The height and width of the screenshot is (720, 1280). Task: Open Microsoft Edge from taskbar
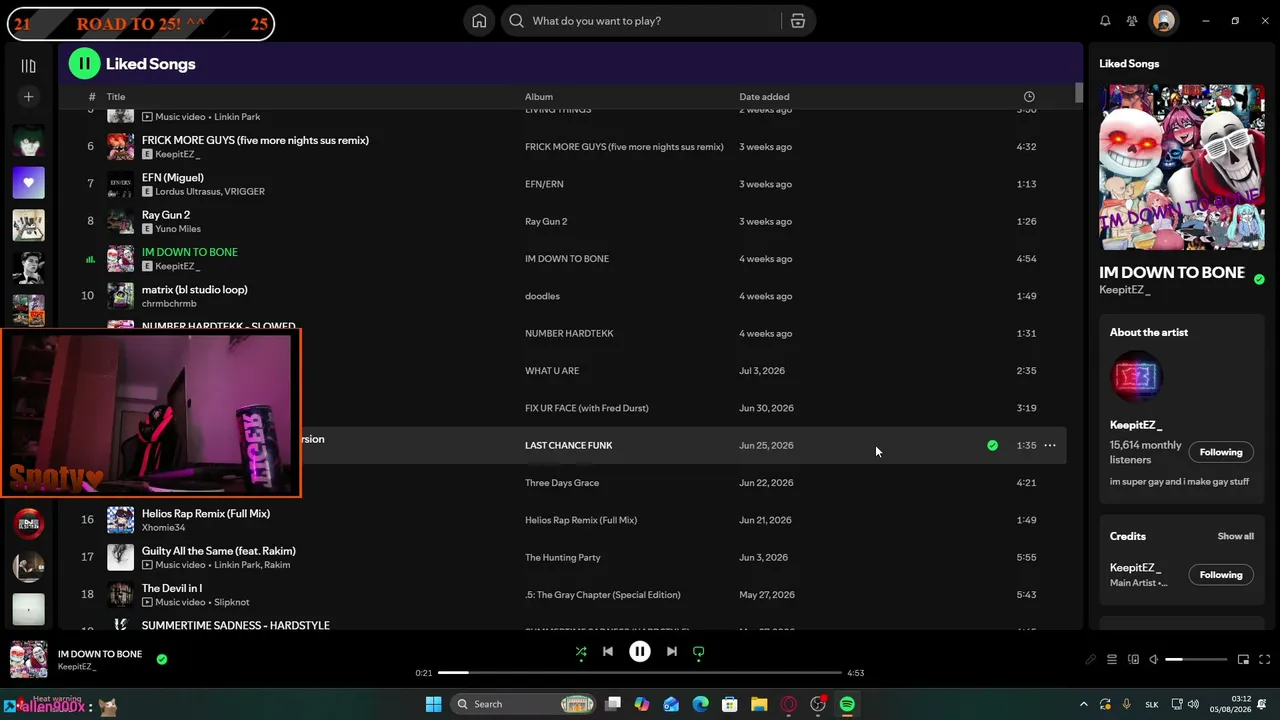701,705
